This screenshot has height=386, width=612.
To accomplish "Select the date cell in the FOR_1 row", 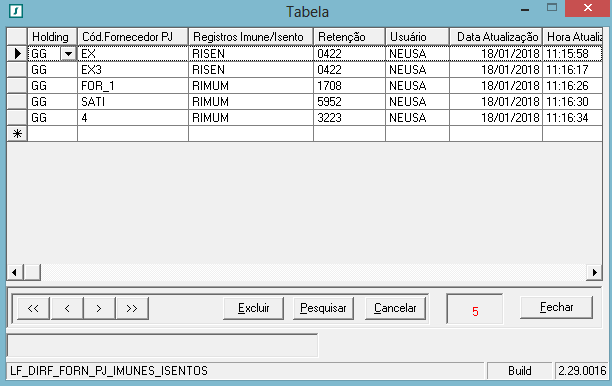I will point(496,85).
